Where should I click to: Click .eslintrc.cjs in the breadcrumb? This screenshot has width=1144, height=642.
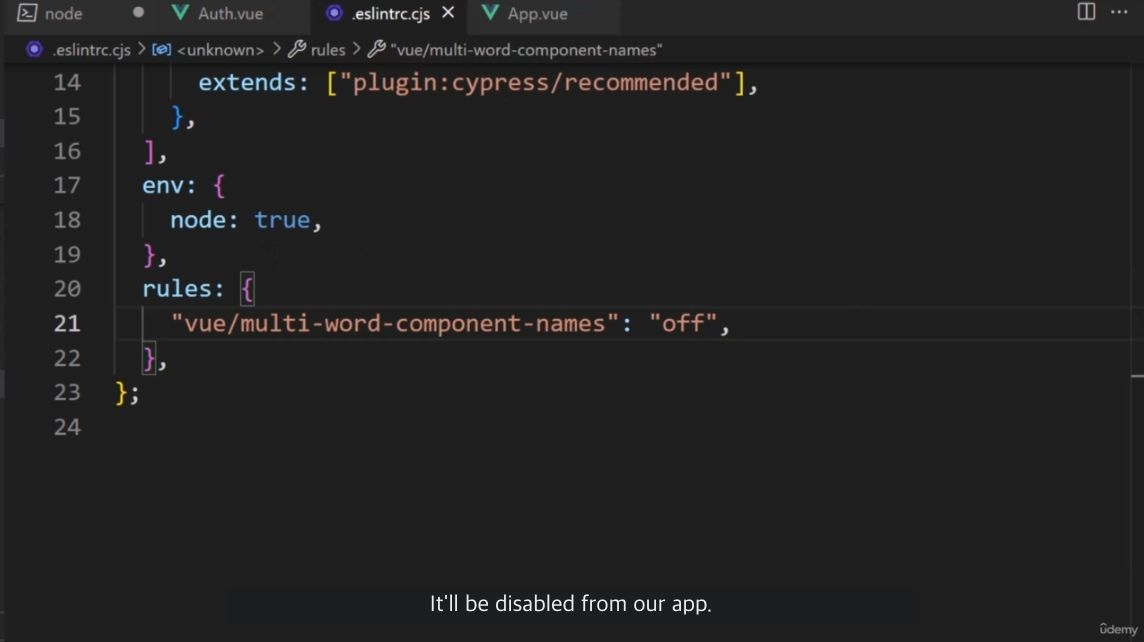(x=91, y=50)
